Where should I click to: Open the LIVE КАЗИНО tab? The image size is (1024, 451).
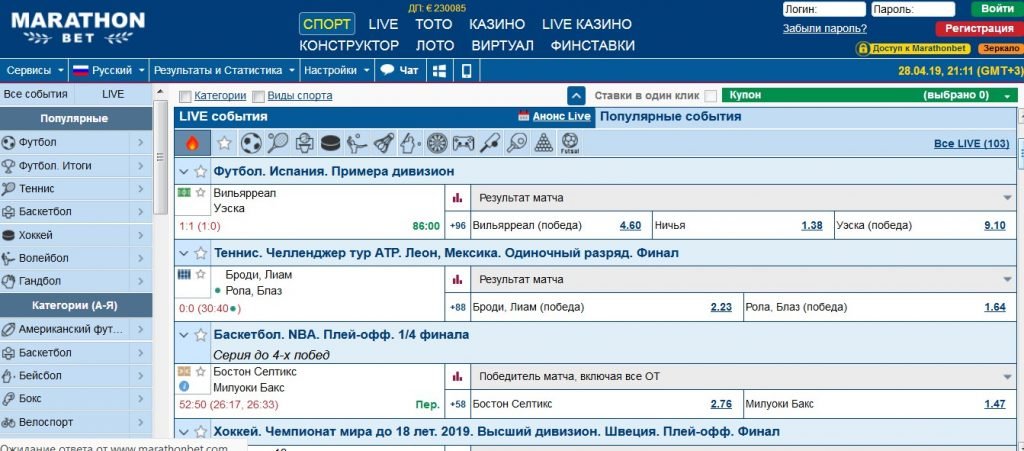587,24
